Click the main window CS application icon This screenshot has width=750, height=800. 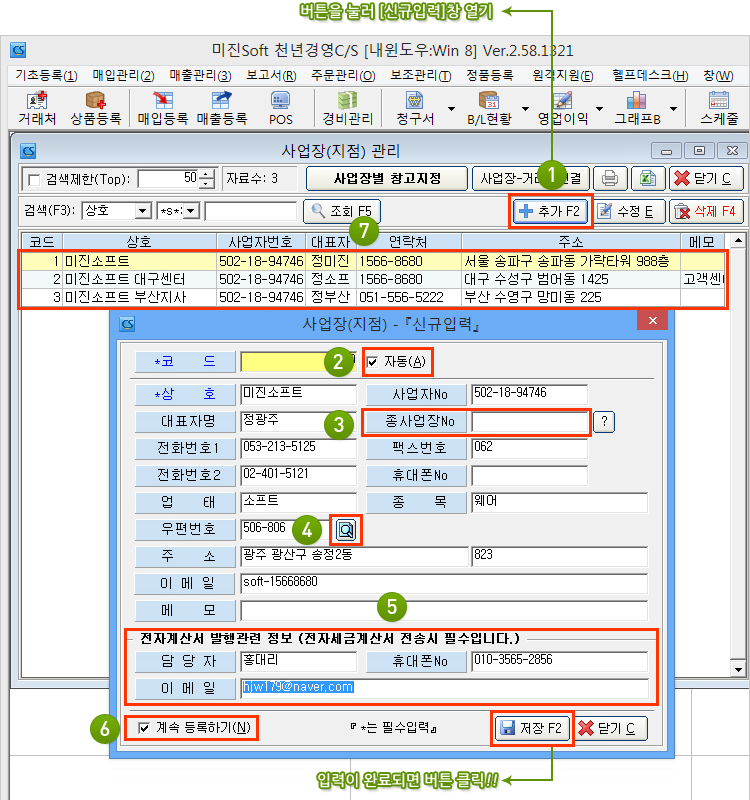tap(18, 50)
